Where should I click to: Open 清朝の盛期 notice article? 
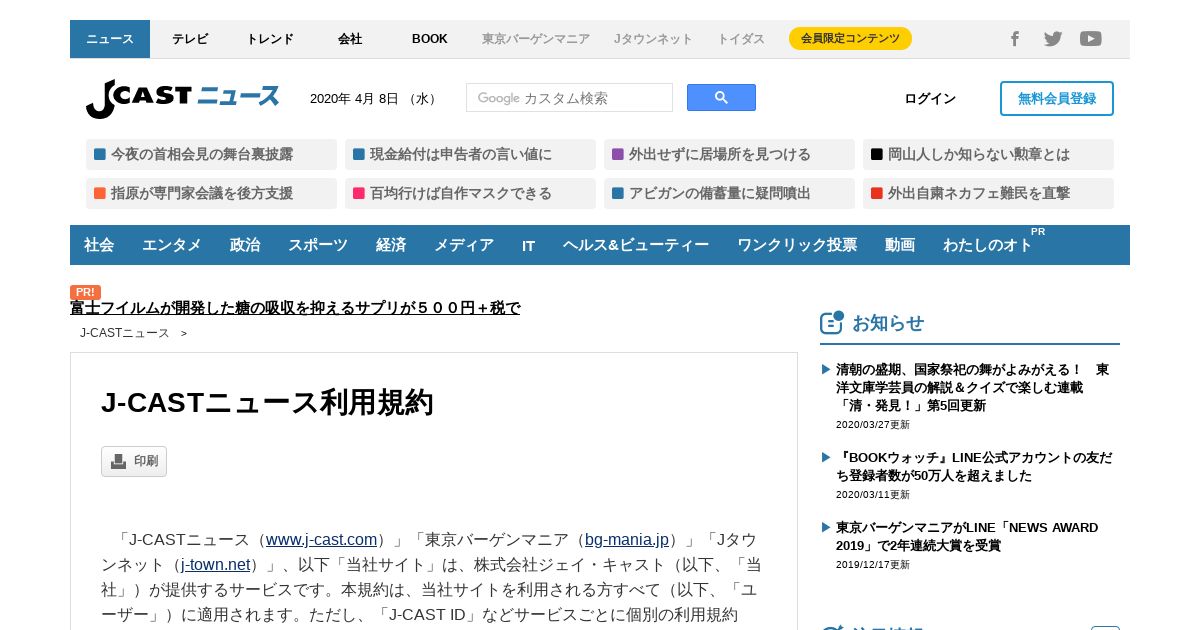pos(972,387)
